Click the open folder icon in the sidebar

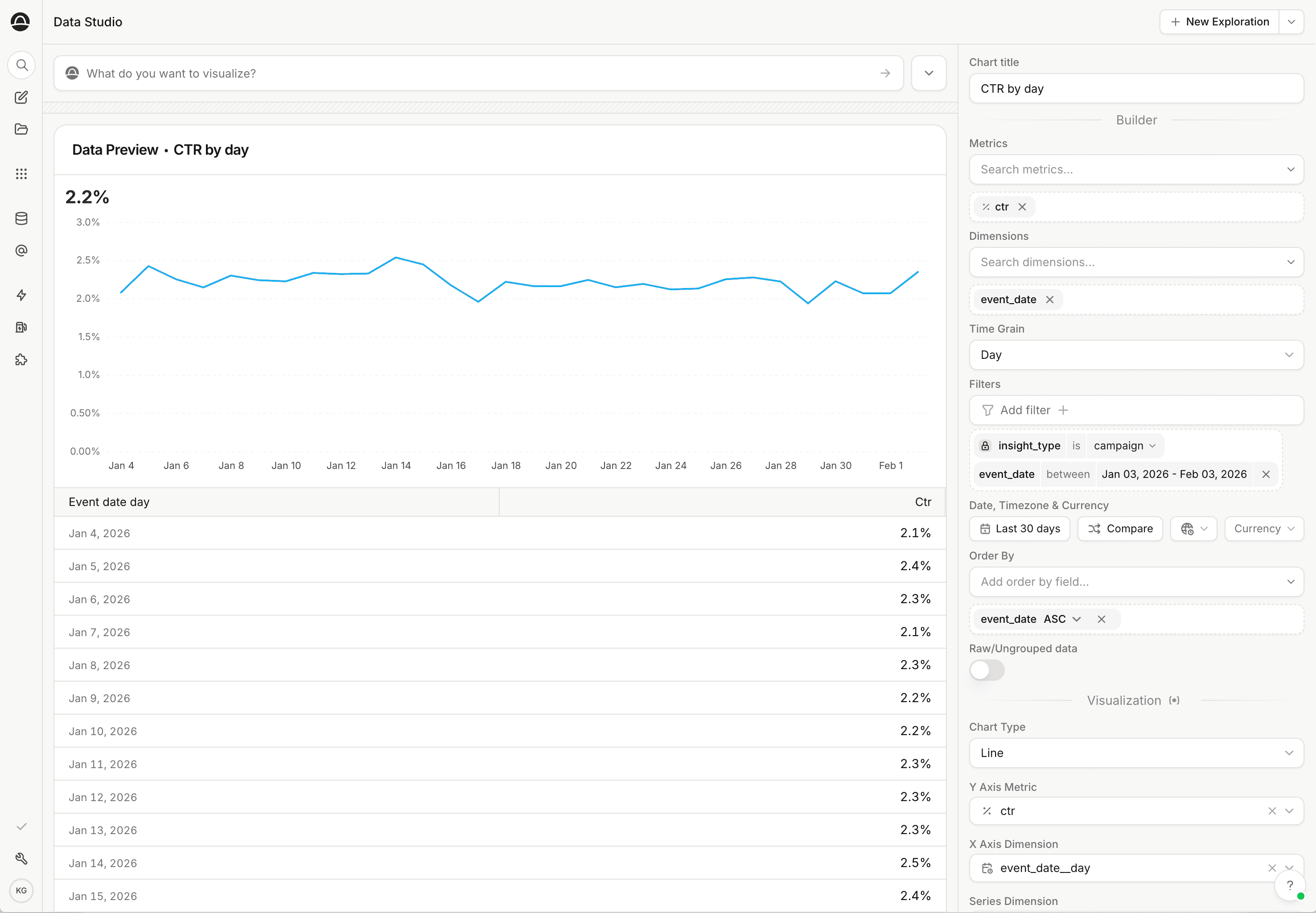click(x=21, y=129)
